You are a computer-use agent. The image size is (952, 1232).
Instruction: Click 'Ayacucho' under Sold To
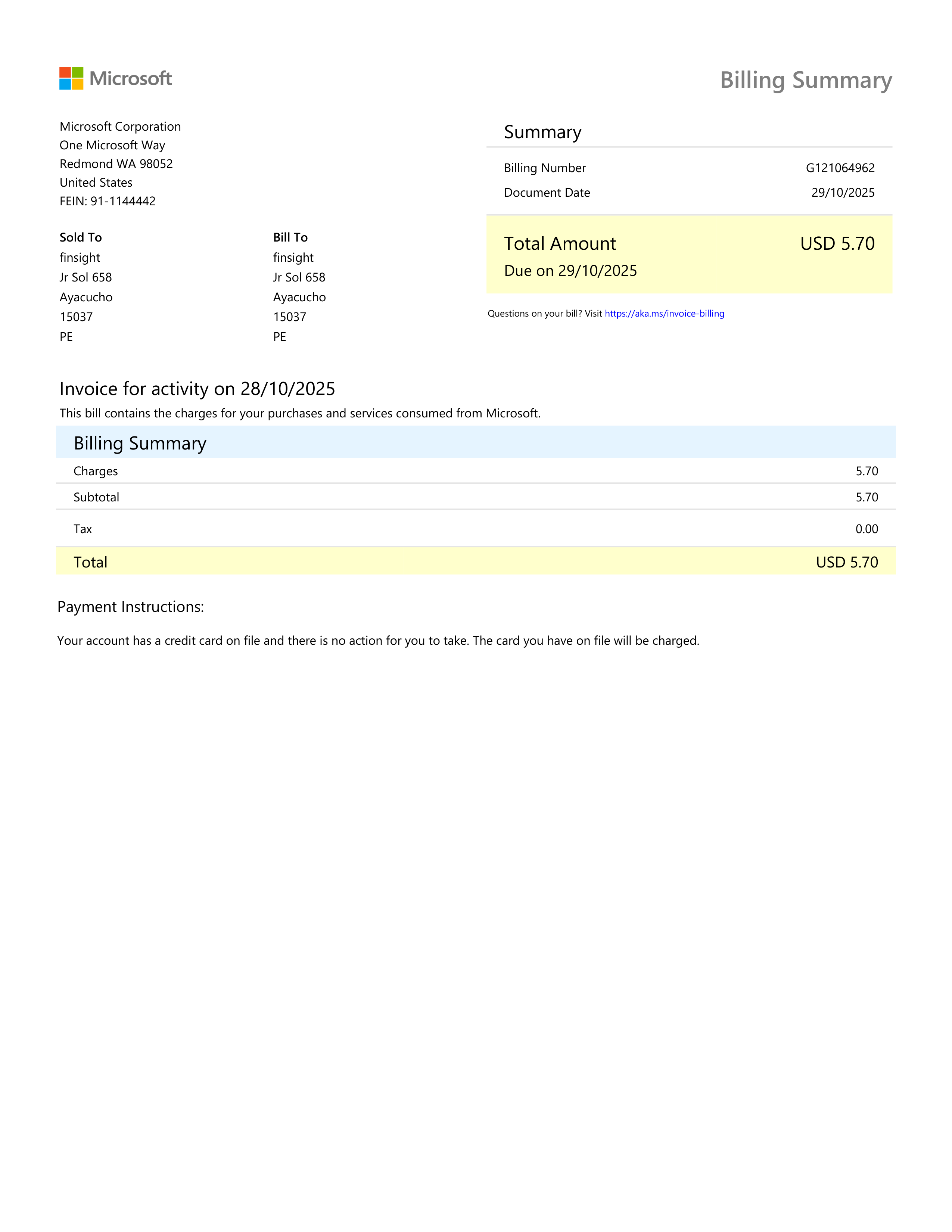pos(86,297)
